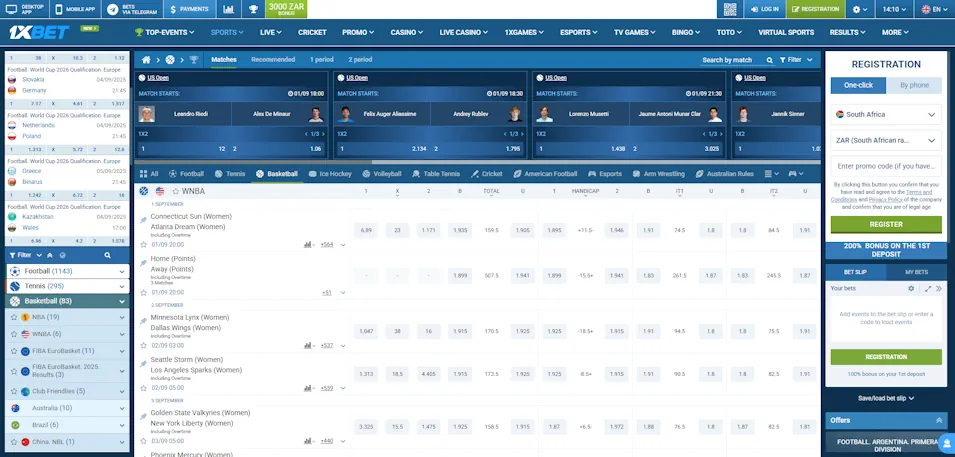Open the QR code icon in top bar
This screenshot has height=457, width=955.
730,9
